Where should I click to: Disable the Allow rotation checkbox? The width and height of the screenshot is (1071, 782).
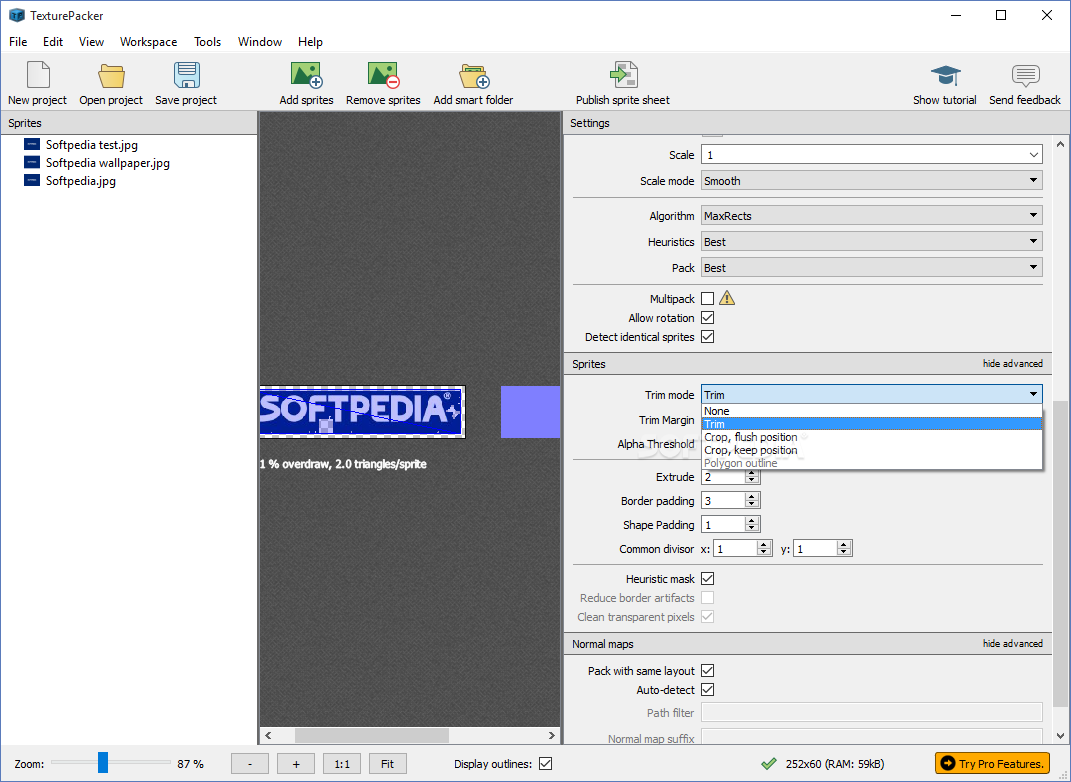pyautogui.click(x=708, y=318)
